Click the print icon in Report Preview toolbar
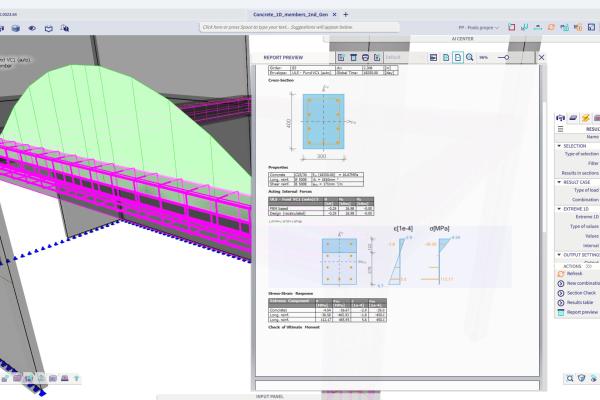This screenshot has height=400, width=600. [x=365, y=57]
